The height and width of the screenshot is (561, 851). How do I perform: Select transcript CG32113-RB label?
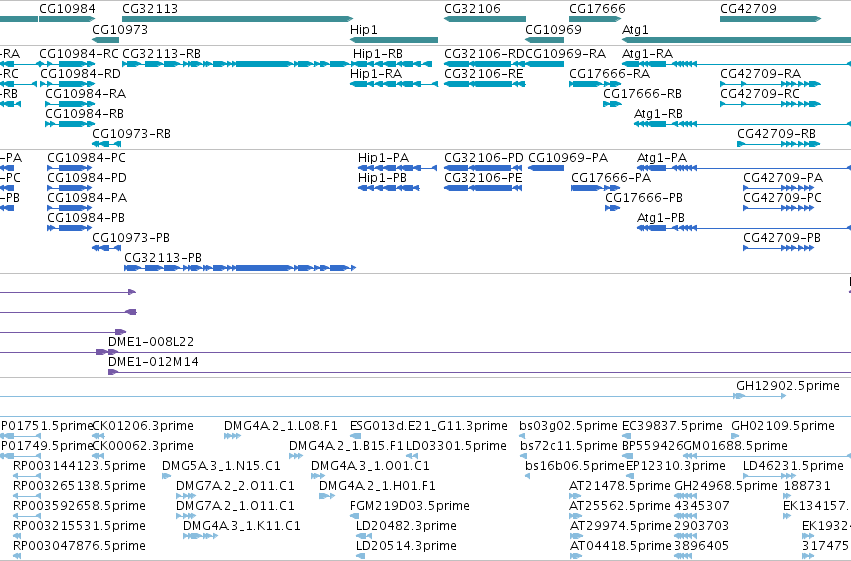(x=162, y=54)
